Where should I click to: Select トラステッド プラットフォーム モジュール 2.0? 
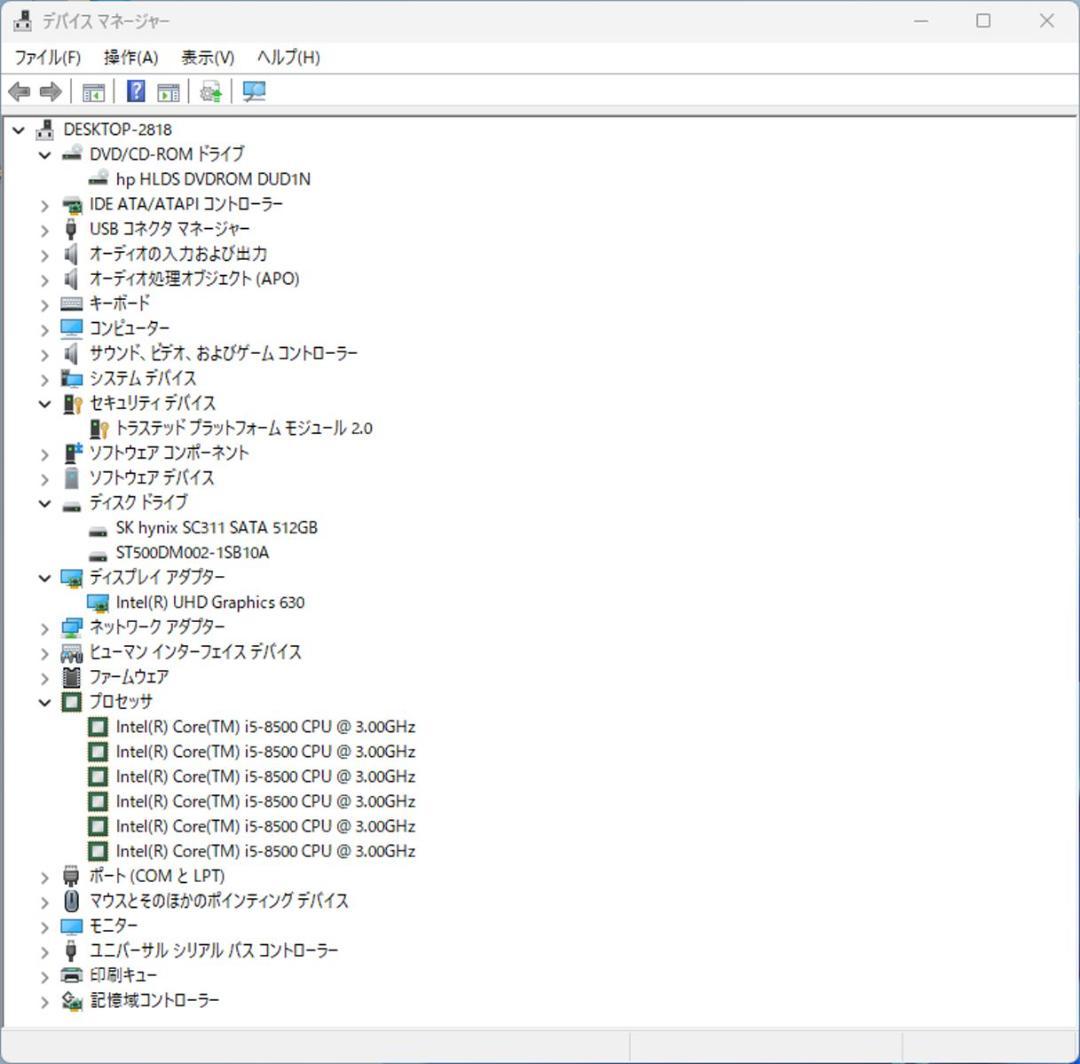244,428
